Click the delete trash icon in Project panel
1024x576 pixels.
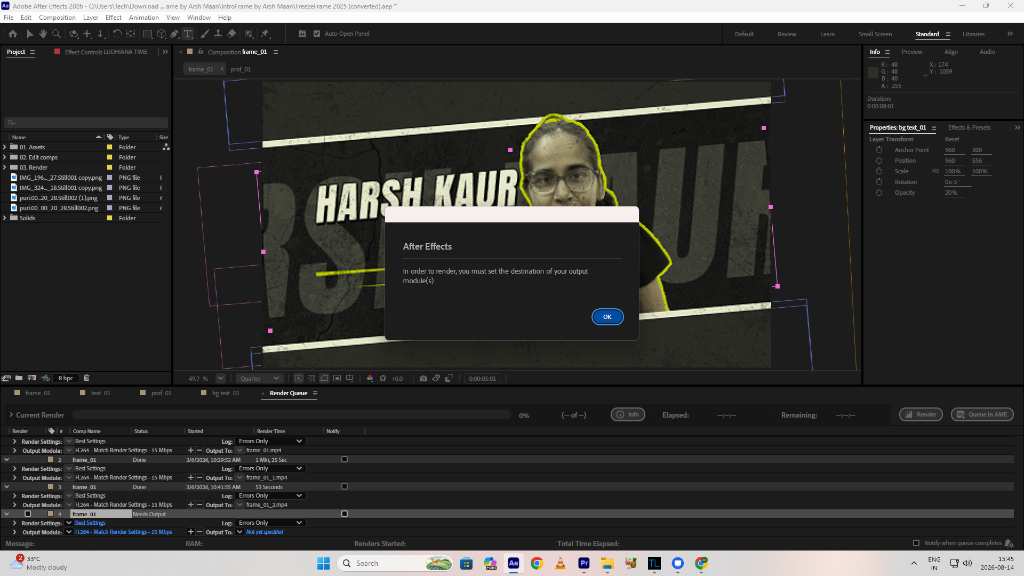tap(86, 378)
